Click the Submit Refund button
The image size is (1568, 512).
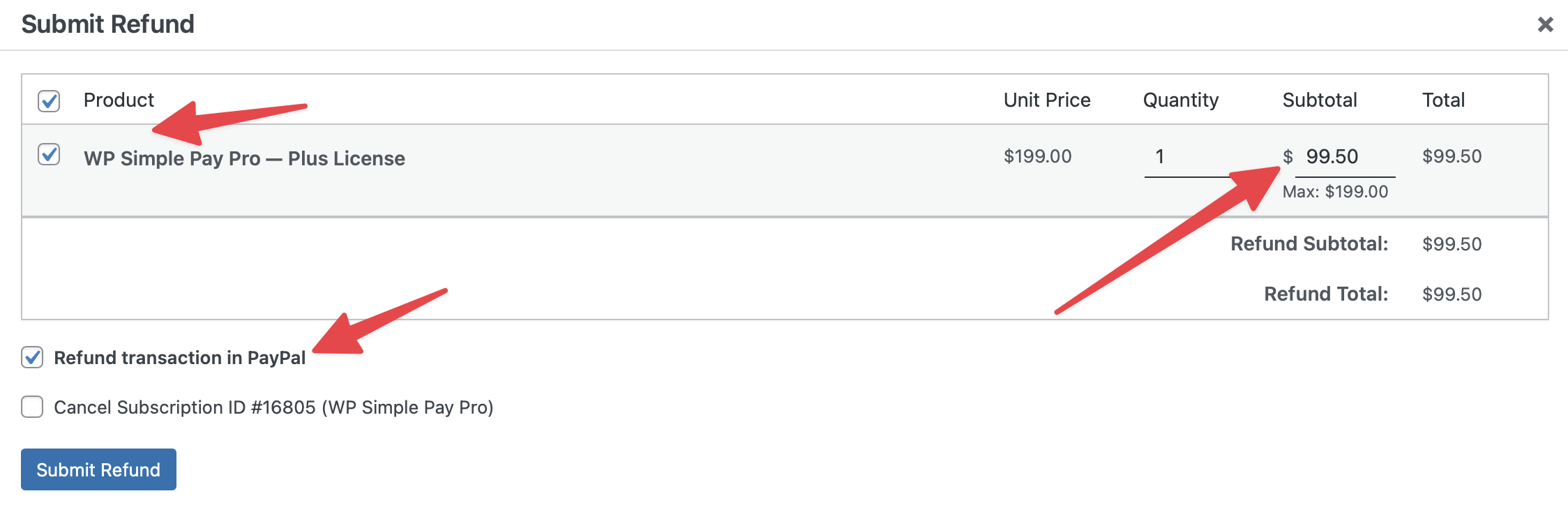click(x=98, y=469)
